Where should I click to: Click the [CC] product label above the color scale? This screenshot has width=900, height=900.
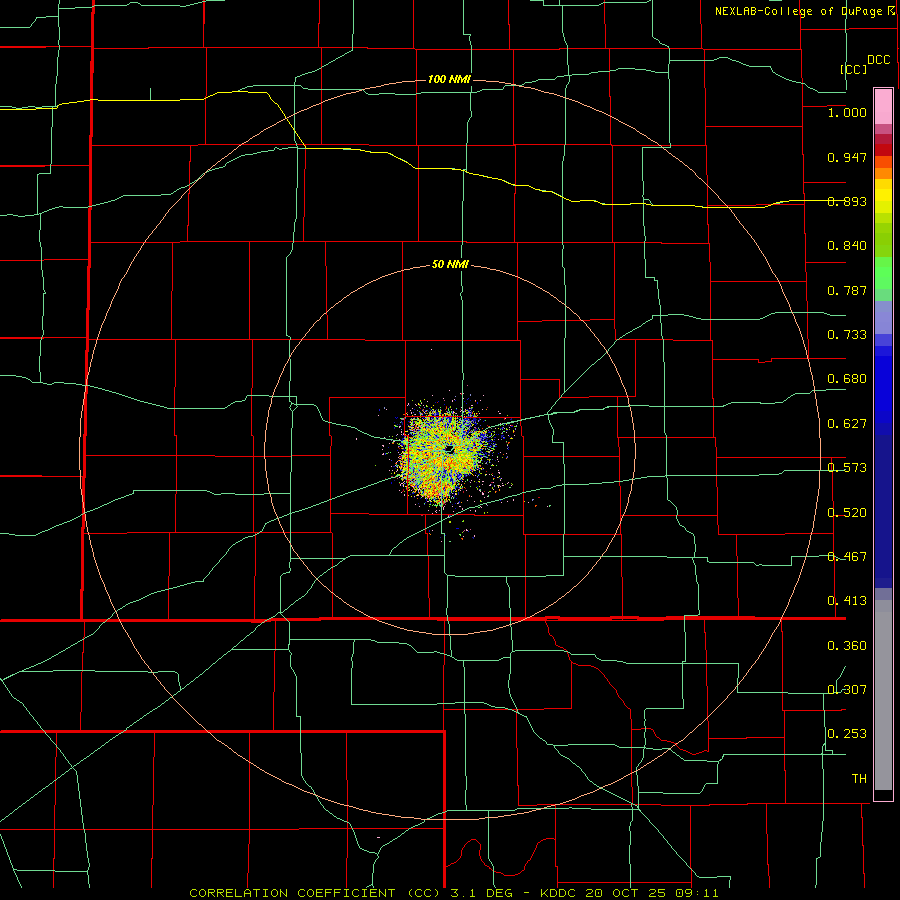point(853,69)
